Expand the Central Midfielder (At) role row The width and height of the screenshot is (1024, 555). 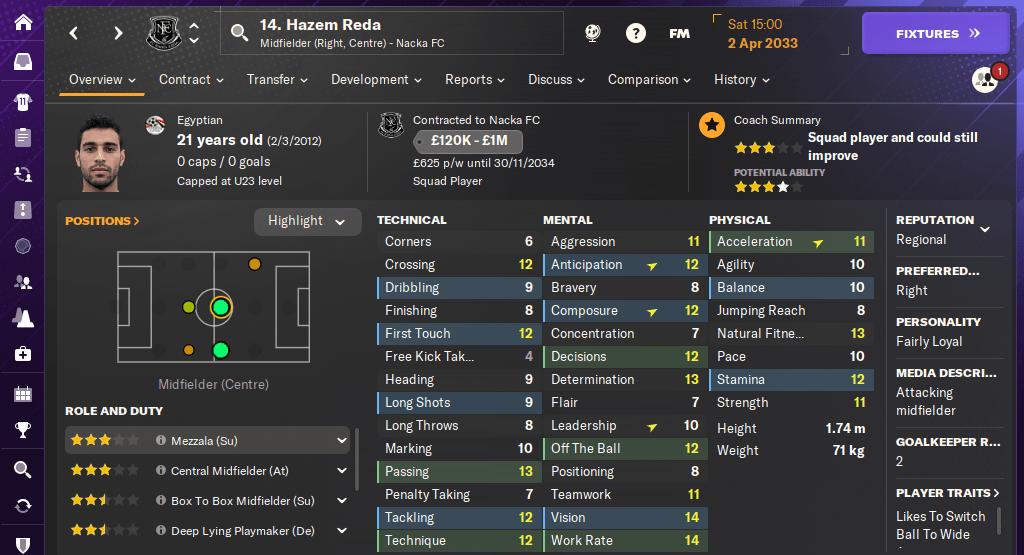[x=342, y=471]
